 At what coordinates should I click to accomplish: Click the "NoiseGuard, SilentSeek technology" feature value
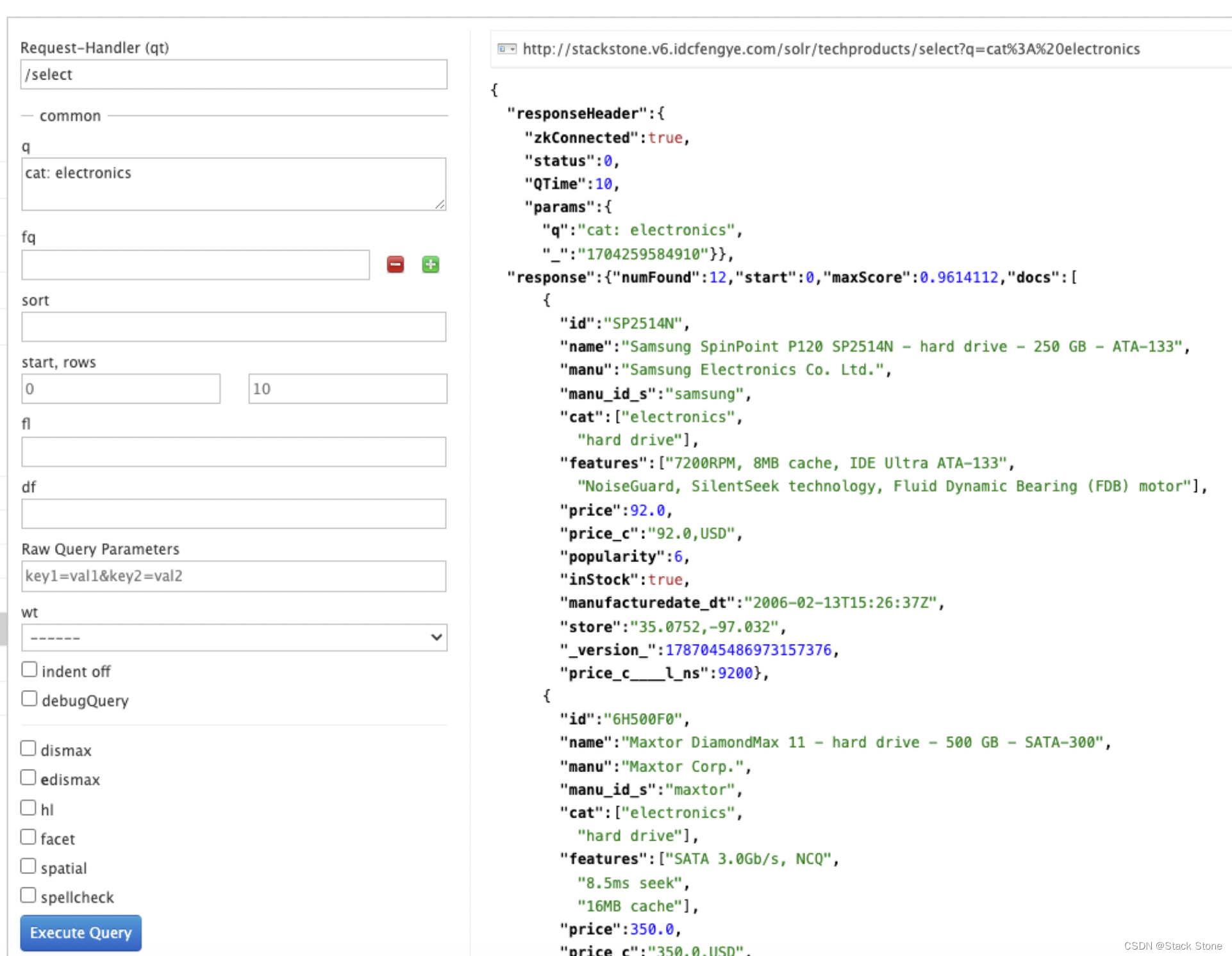pyautogui.click(x=884, y=486)
